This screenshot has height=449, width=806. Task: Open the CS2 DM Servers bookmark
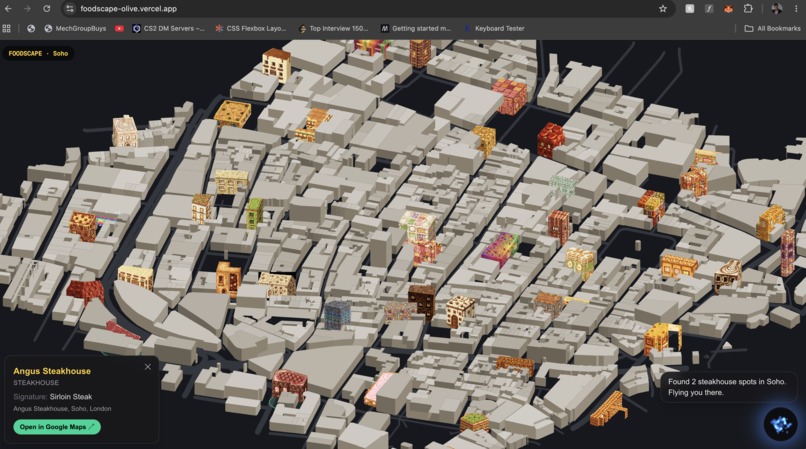(x=168, y=29)
